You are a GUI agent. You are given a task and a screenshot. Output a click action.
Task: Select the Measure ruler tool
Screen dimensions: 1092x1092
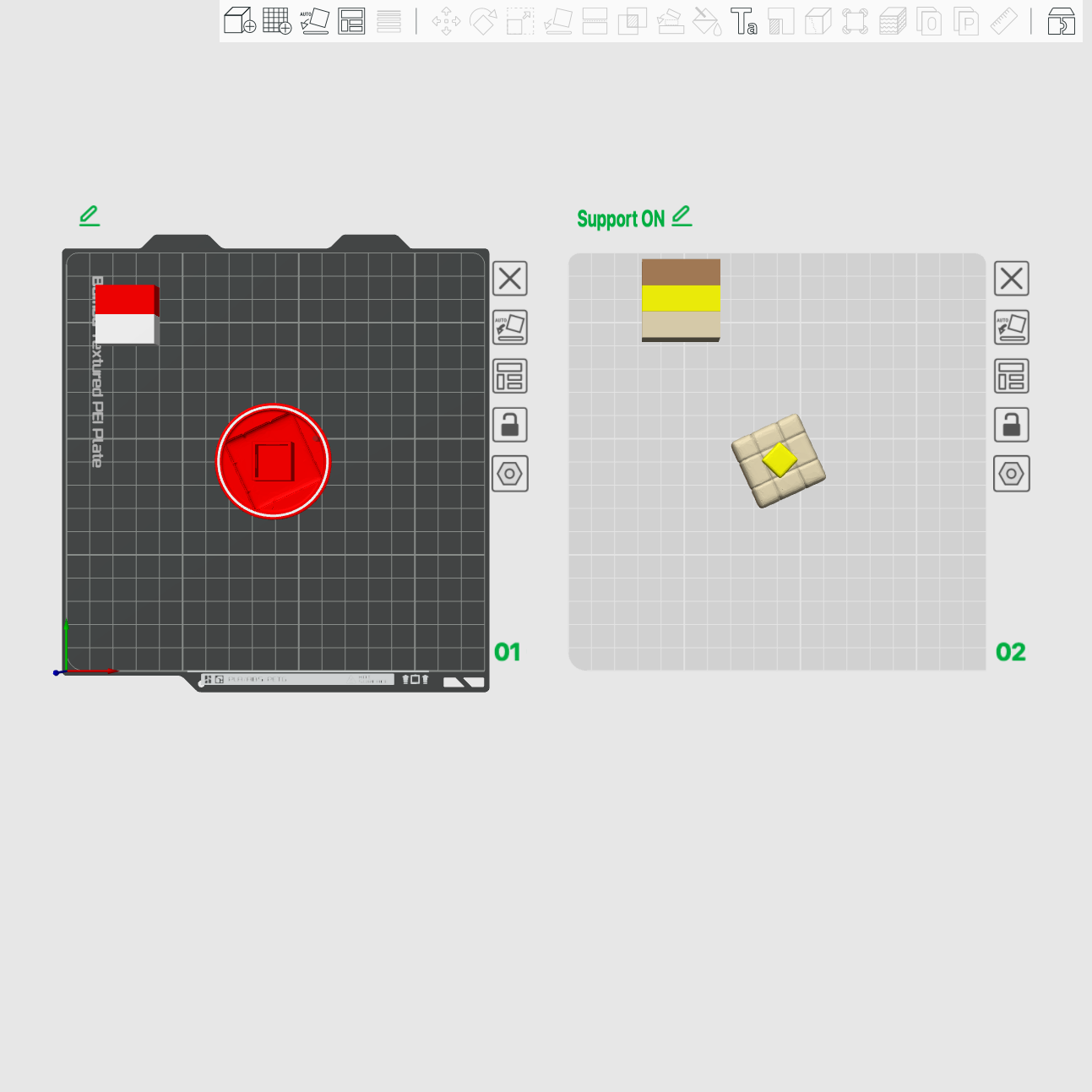click(1003, 20)
